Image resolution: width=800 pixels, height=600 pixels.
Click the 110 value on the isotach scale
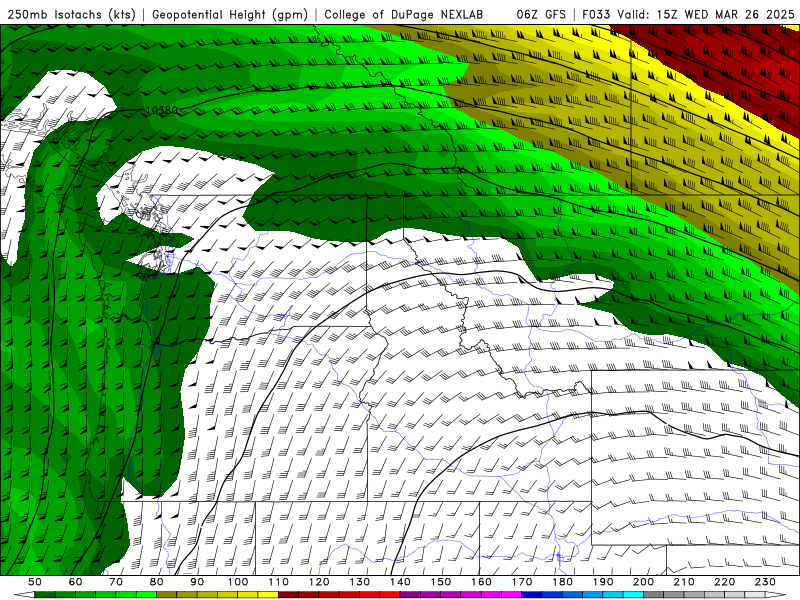pyautogui.click(x=278, y=582)
